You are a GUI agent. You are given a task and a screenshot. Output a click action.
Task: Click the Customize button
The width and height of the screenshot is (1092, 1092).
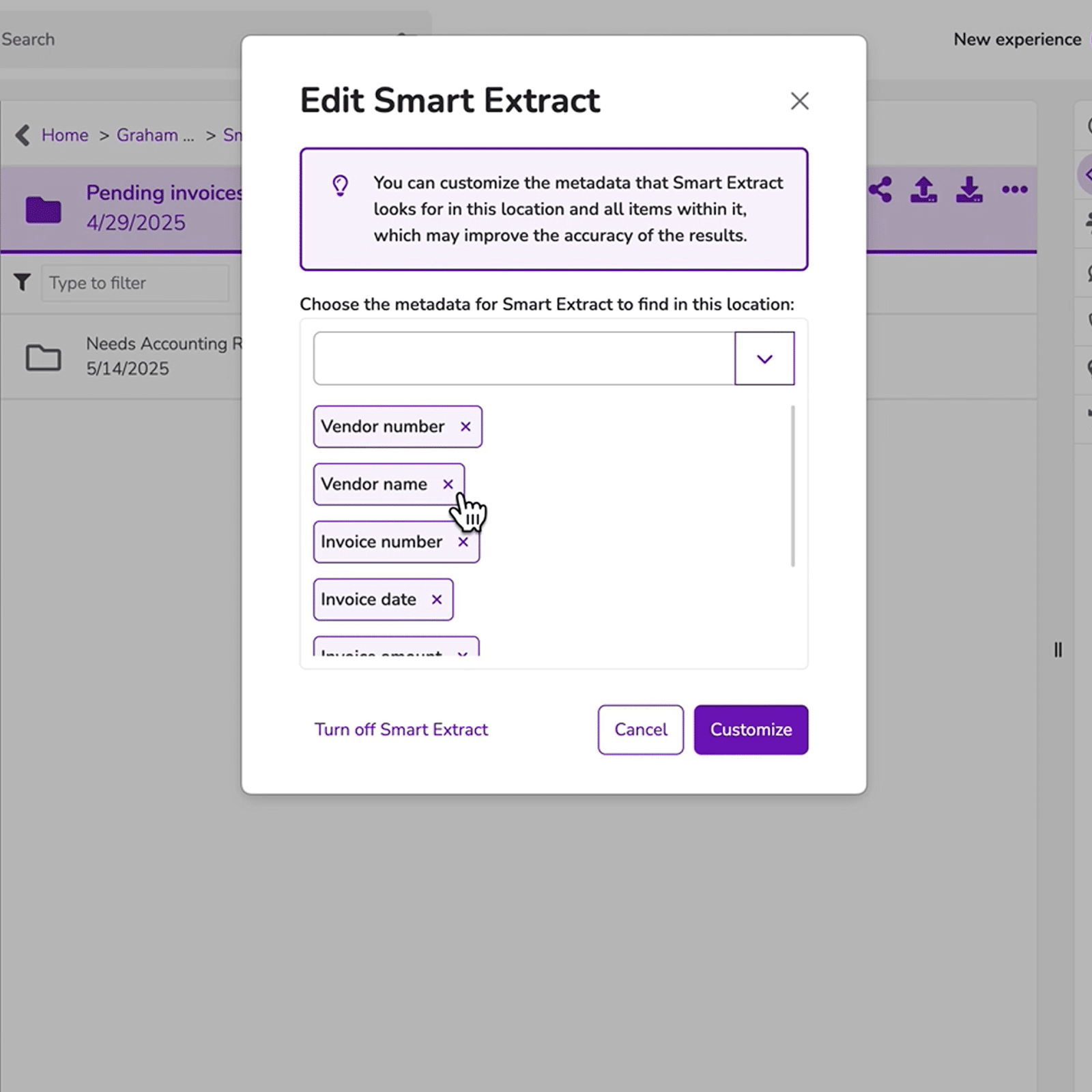coord(751,730)
